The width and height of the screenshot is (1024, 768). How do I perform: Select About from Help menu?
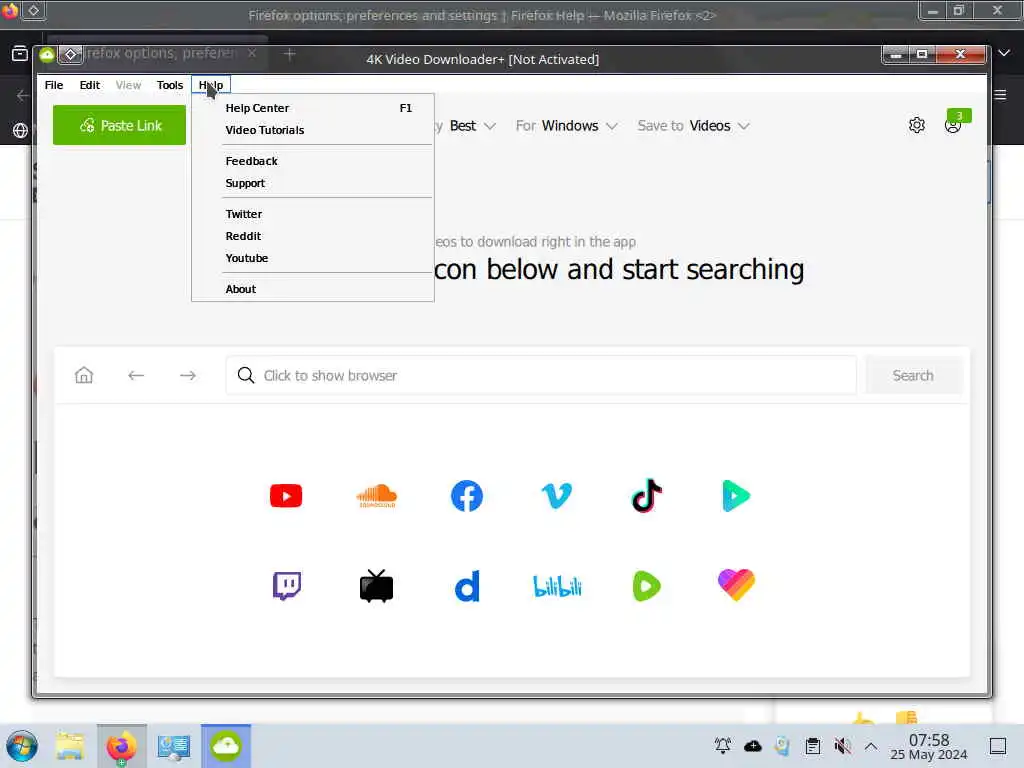tap(313, 289)
